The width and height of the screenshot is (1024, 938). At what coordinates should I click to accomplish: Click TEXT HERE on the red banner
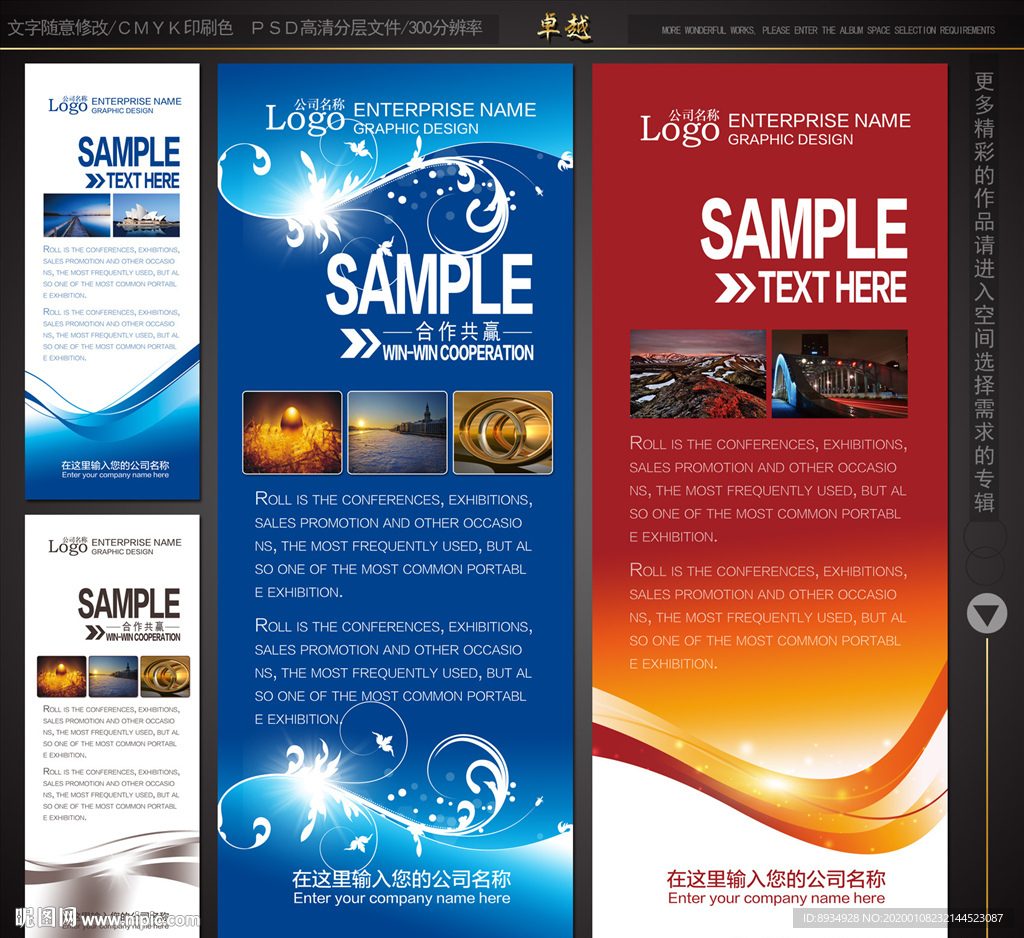click(x=833, y=287)
